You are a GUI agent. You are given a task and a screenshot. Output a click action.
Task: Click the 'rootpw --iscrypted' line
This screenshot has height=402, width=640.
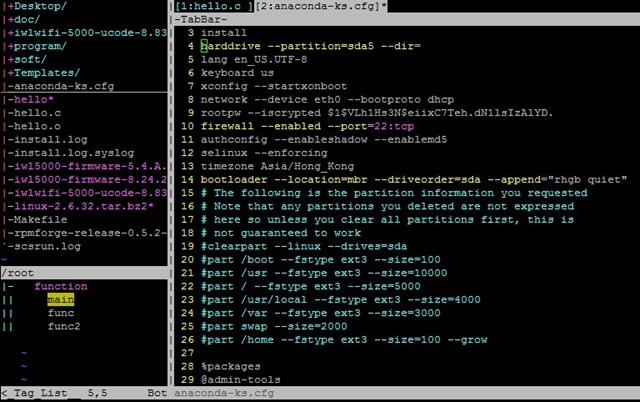click(x=377, y=113)
